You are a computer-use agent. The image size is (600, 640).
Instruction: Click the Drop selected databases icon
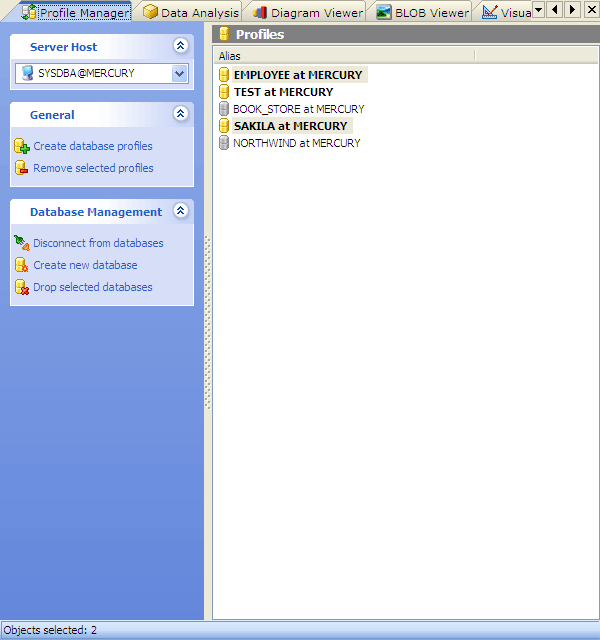click(x=22, y=287)
